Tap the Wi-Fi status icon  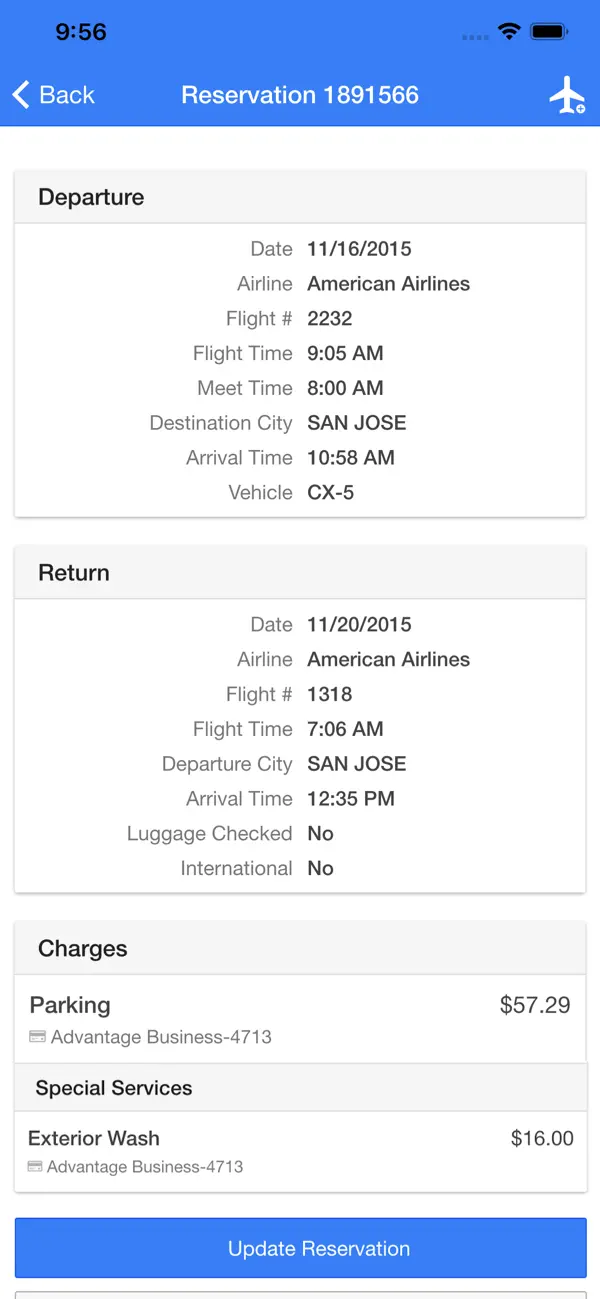tap(509, 32)
